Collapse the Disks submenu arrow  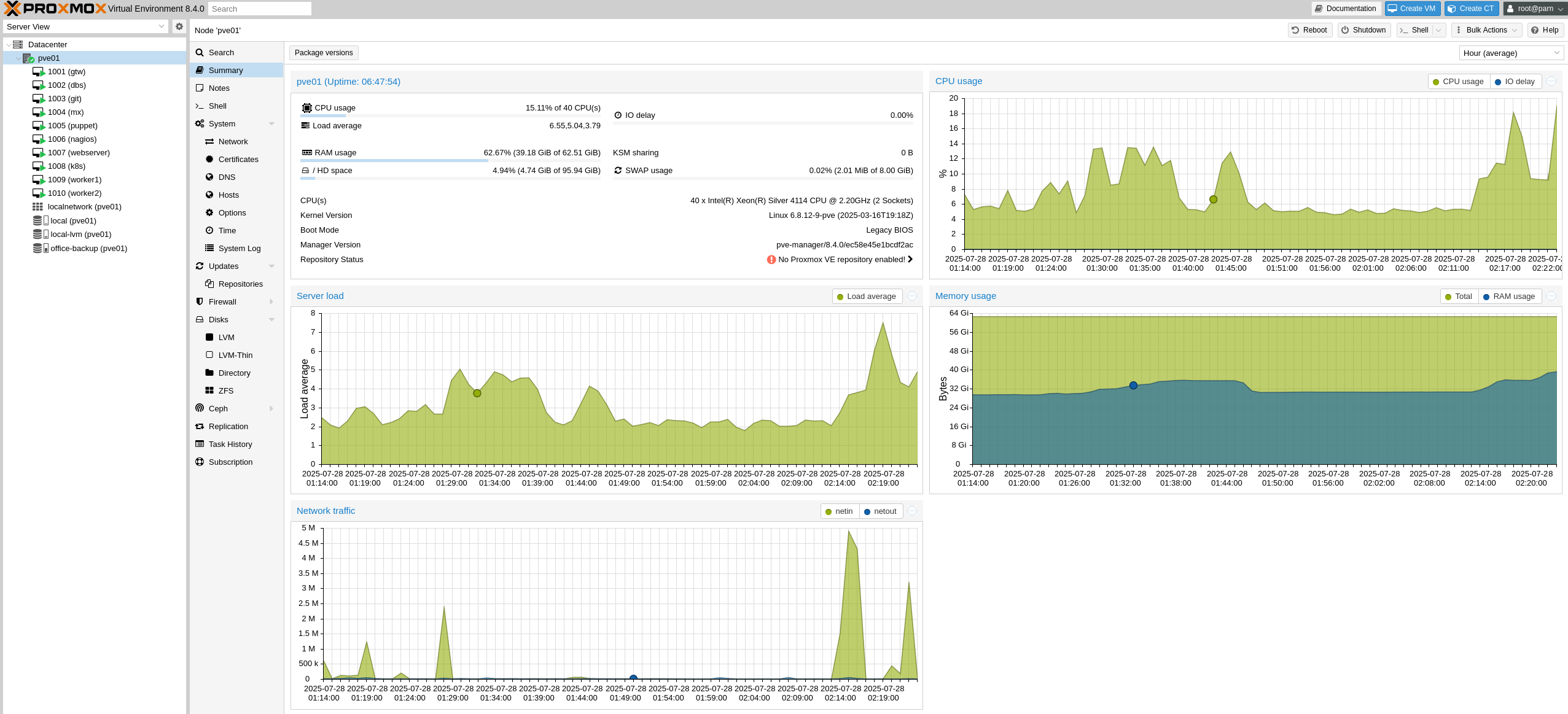point(271,320)
